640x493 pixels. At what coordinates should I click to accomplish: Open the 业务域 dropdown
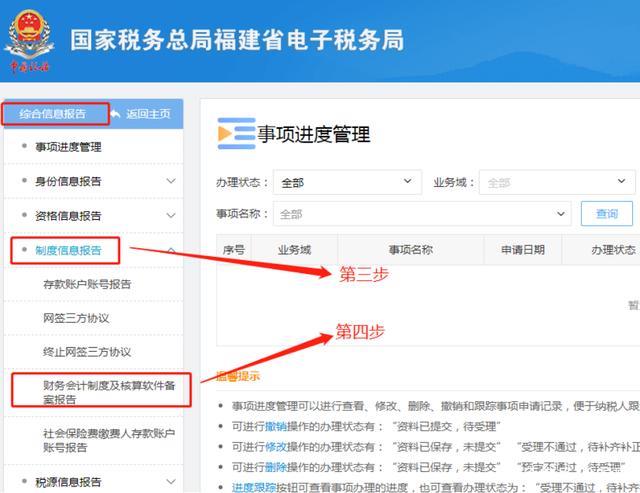557,182
